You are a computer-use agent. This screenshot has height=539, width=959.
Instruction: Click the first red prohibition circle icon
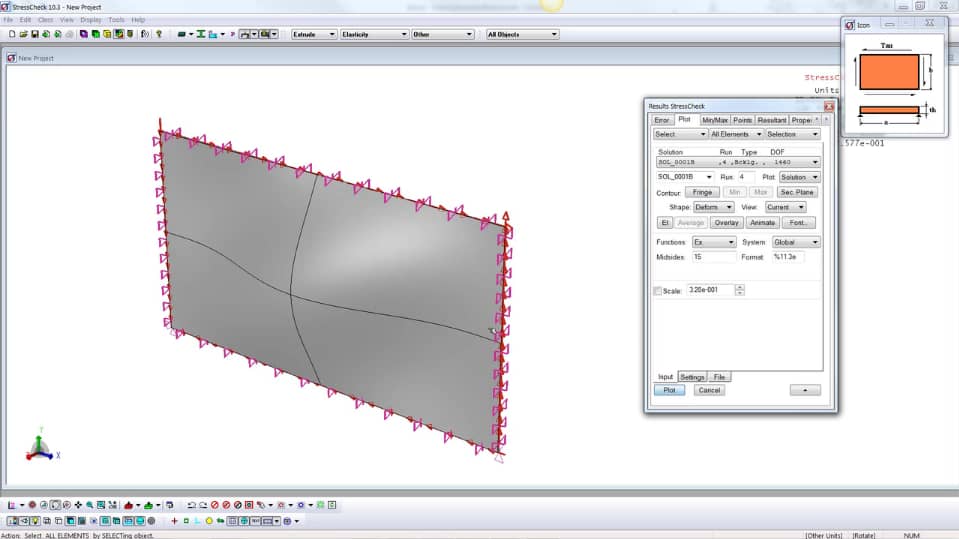click(x=215, y=505)
